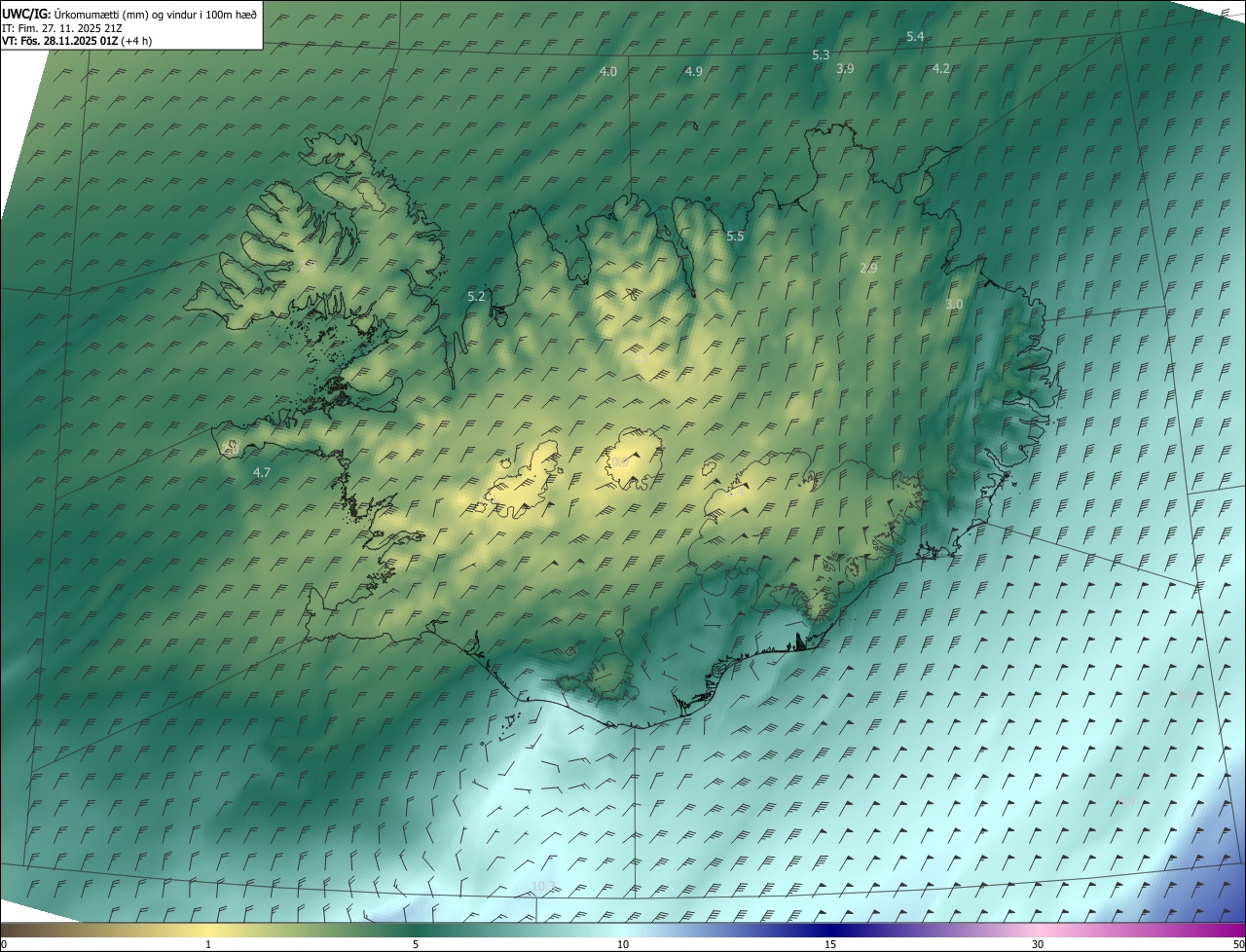Click the valid time line "VT: Fös. 28.11.2025 01Z"
1246x952 pixels.
(x=59, y=41)
